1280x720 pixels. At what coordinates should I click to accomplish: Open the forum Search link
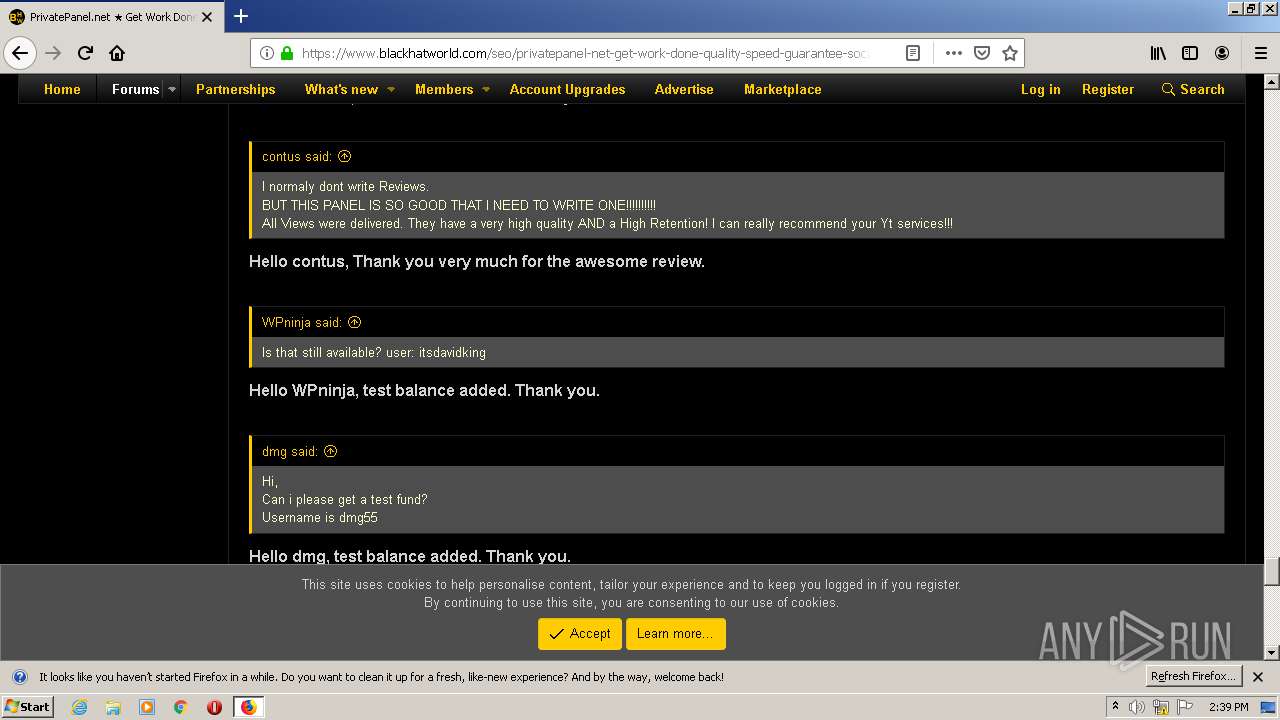1193,89
